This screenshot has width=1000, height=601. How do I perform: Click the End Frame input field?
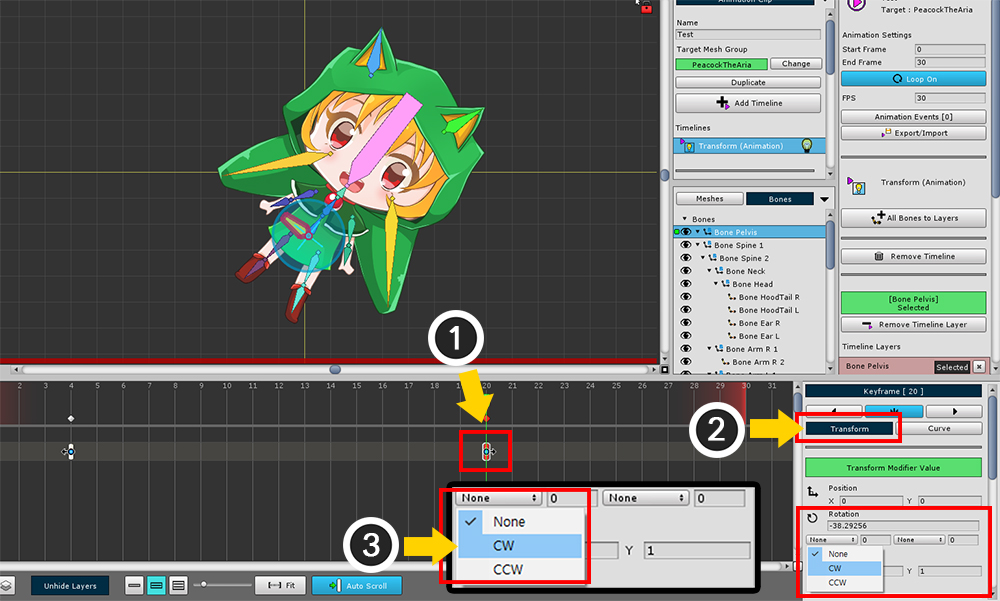click(950, 63)
